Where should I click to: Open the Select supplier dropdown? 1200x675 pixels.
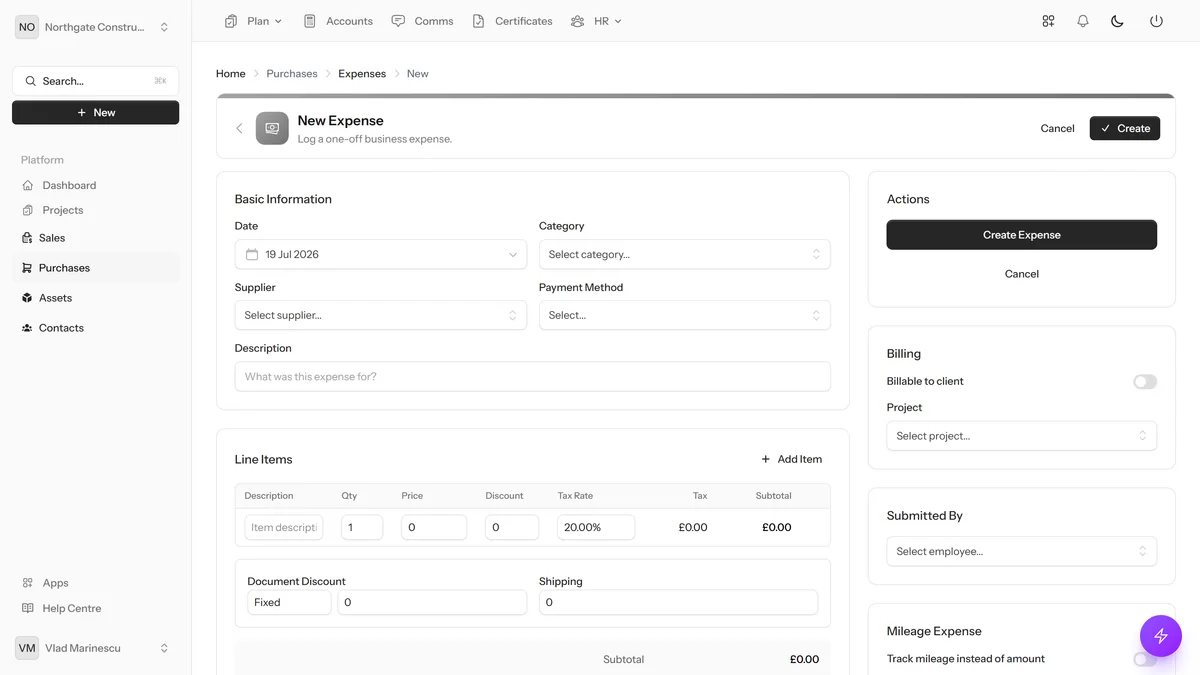[x=381, y=315]
